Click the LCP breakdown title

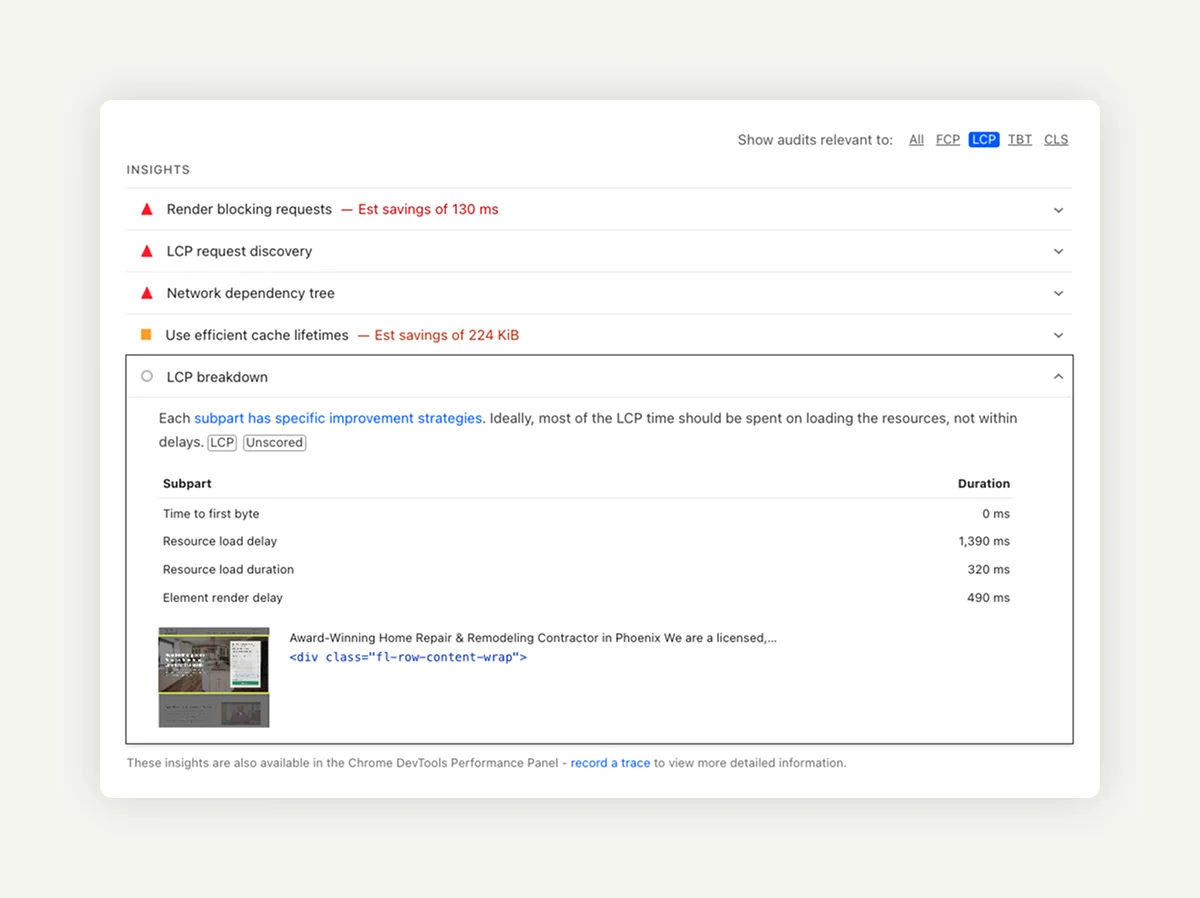pyautogui.click(x=217, y=377)
